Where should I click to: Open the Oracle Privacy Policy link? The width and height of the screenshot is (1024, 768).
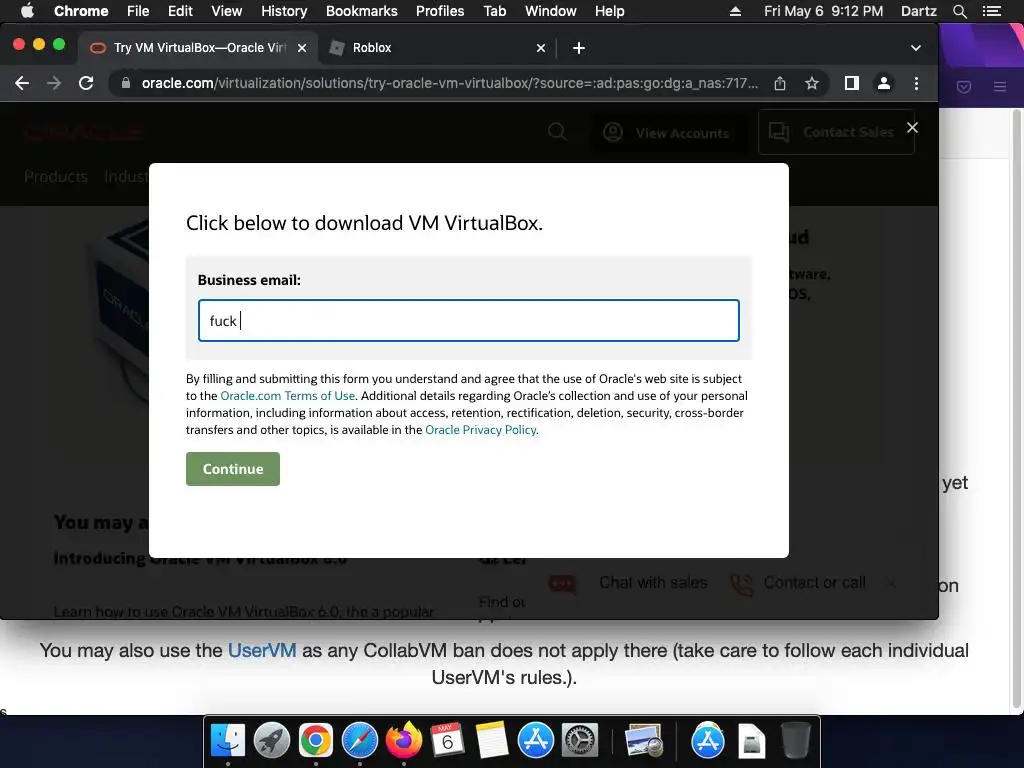tap(481, 430)
